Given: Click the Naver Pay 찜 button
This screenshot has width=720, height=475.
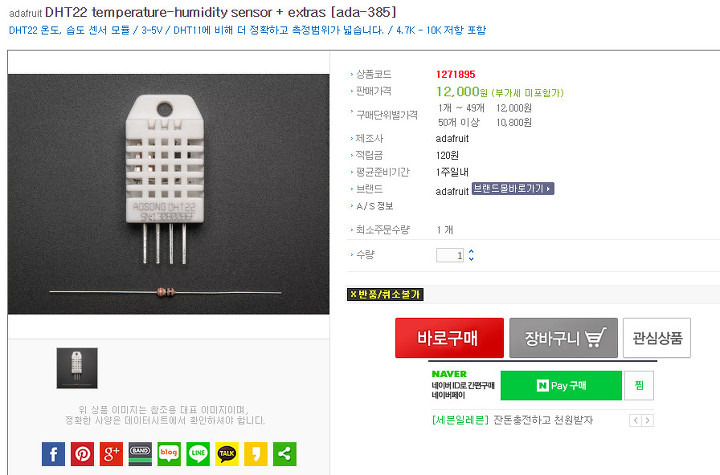Looking at the screenshot, I should point(639,385).
